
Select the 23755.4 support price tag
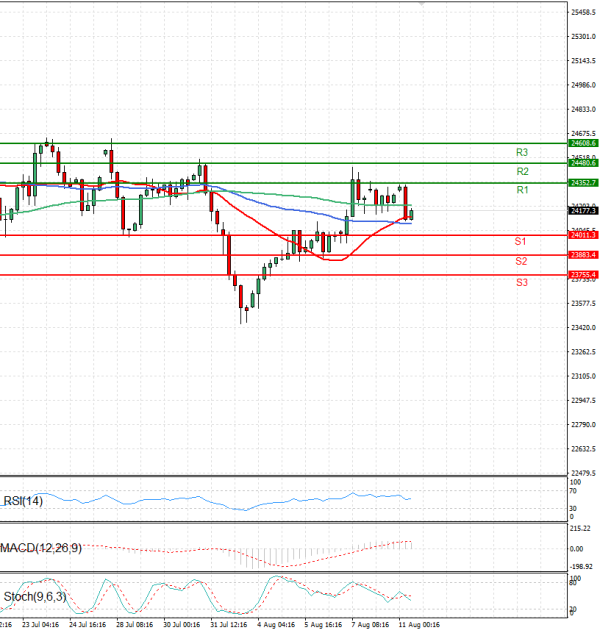(x=583, y=274)
